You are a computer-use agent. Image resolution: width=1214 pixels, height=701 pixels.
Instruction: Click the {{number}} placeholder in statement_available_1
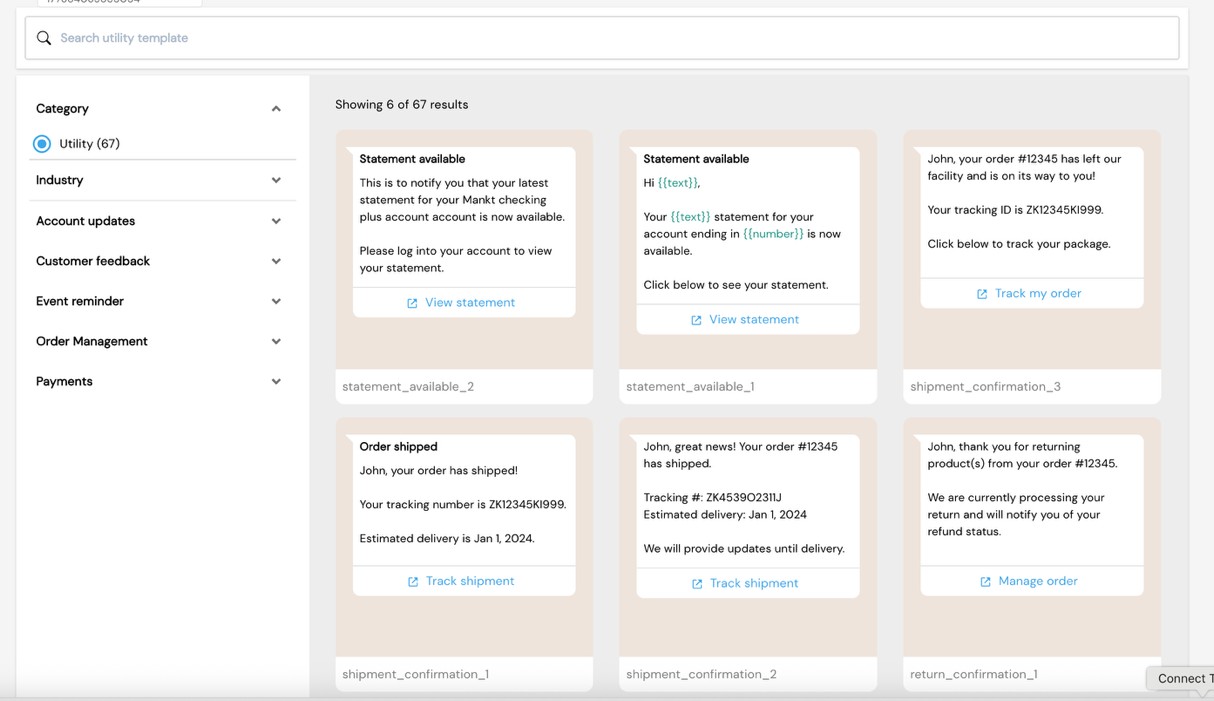773,234
